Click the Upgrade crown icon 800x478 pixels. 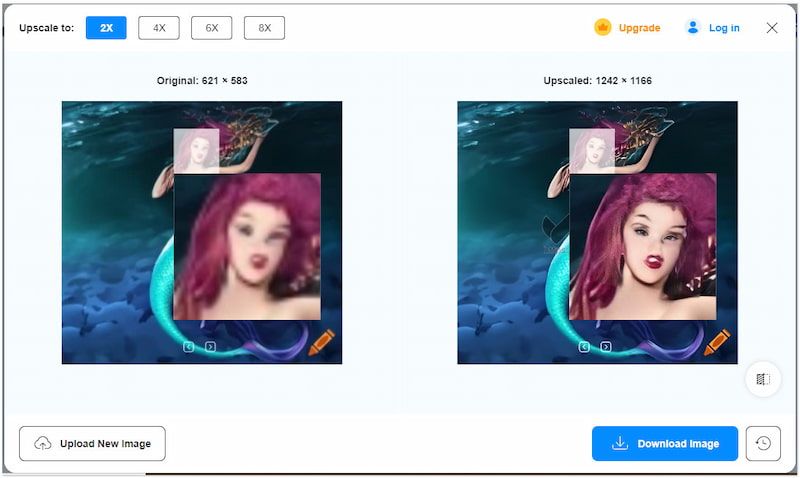coord(603,28)
